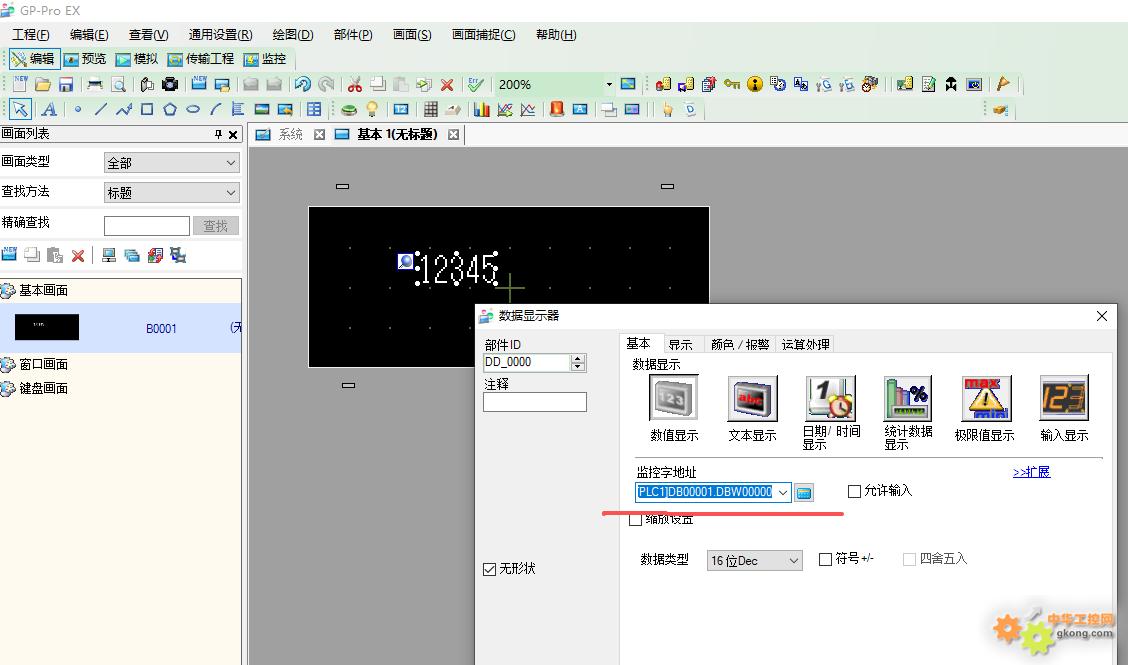1128x665 pixels.
Task: Click the scissors cut icon in toolbar
Action: click(x=354, y=85)
